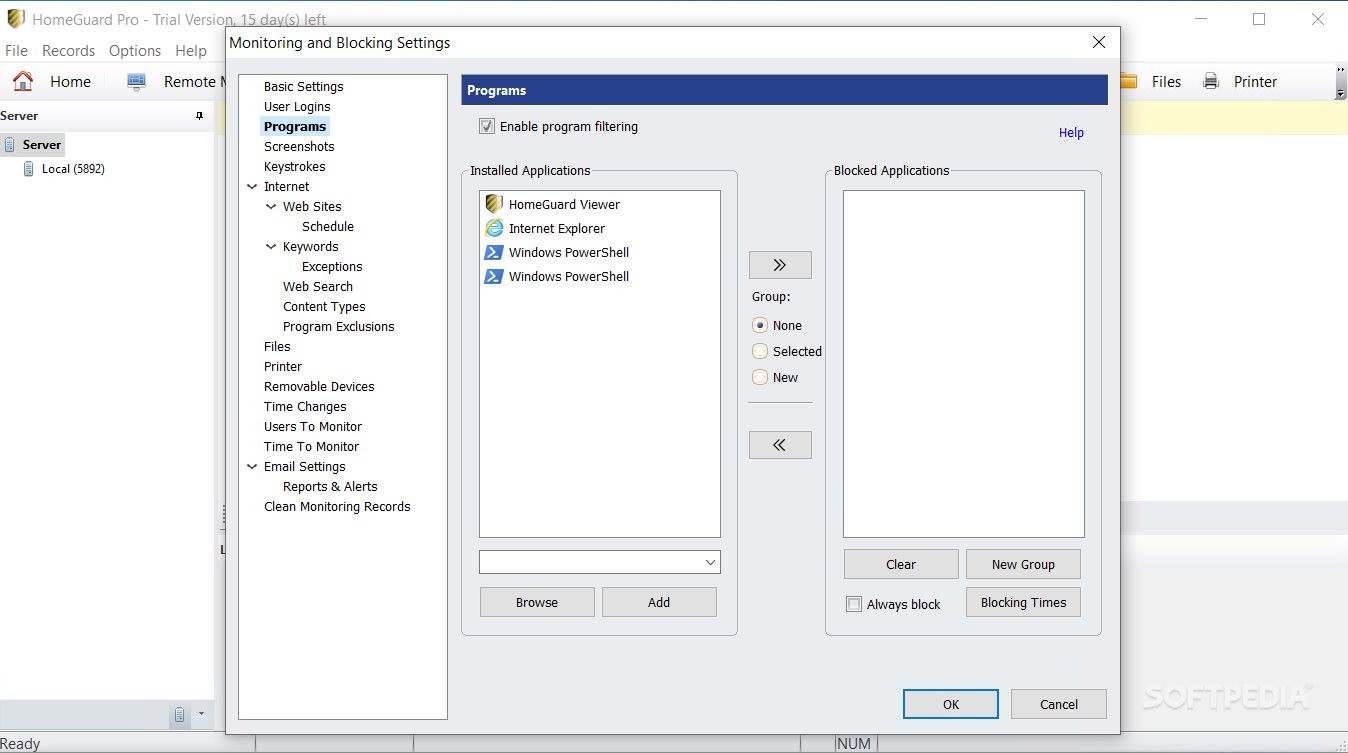Image resolution: width=1348 pixels, height=753 pixels.
Task: Open the Help menu
Action: coord(190,50)
